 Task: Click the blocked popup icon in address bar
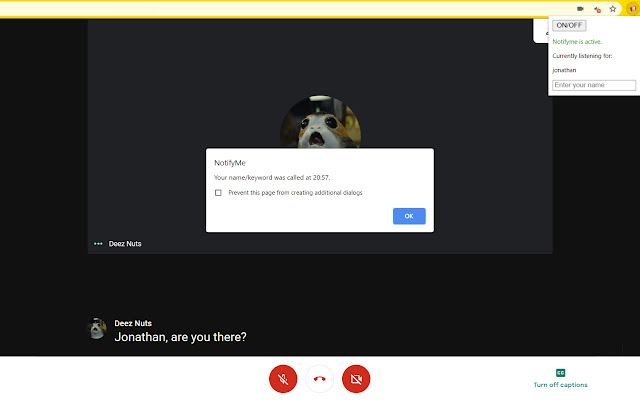[x=597, y=9]
